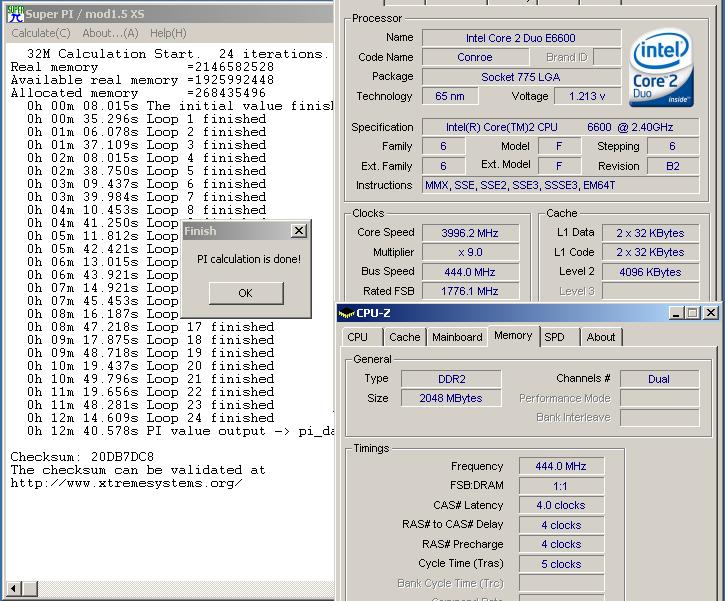Click the FSB:DRAM ratio value 1:1
This screenshot has height=601, width=725.
tap(561, 486)
